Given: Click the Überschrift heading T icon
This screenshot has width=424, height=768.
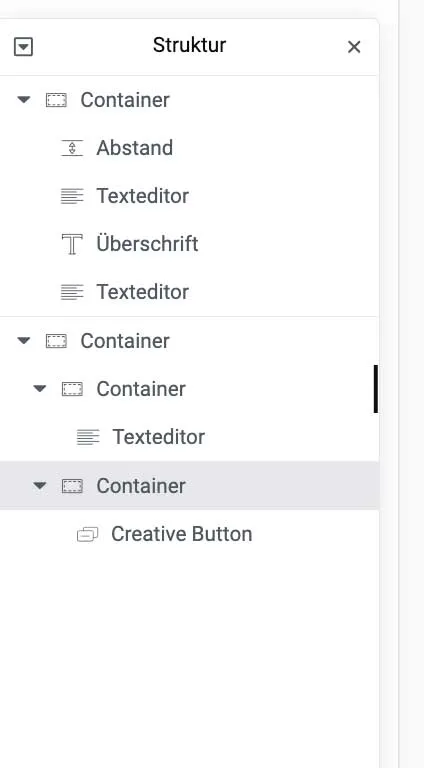Looking at the screenshot, I should [x=72, y=244].
